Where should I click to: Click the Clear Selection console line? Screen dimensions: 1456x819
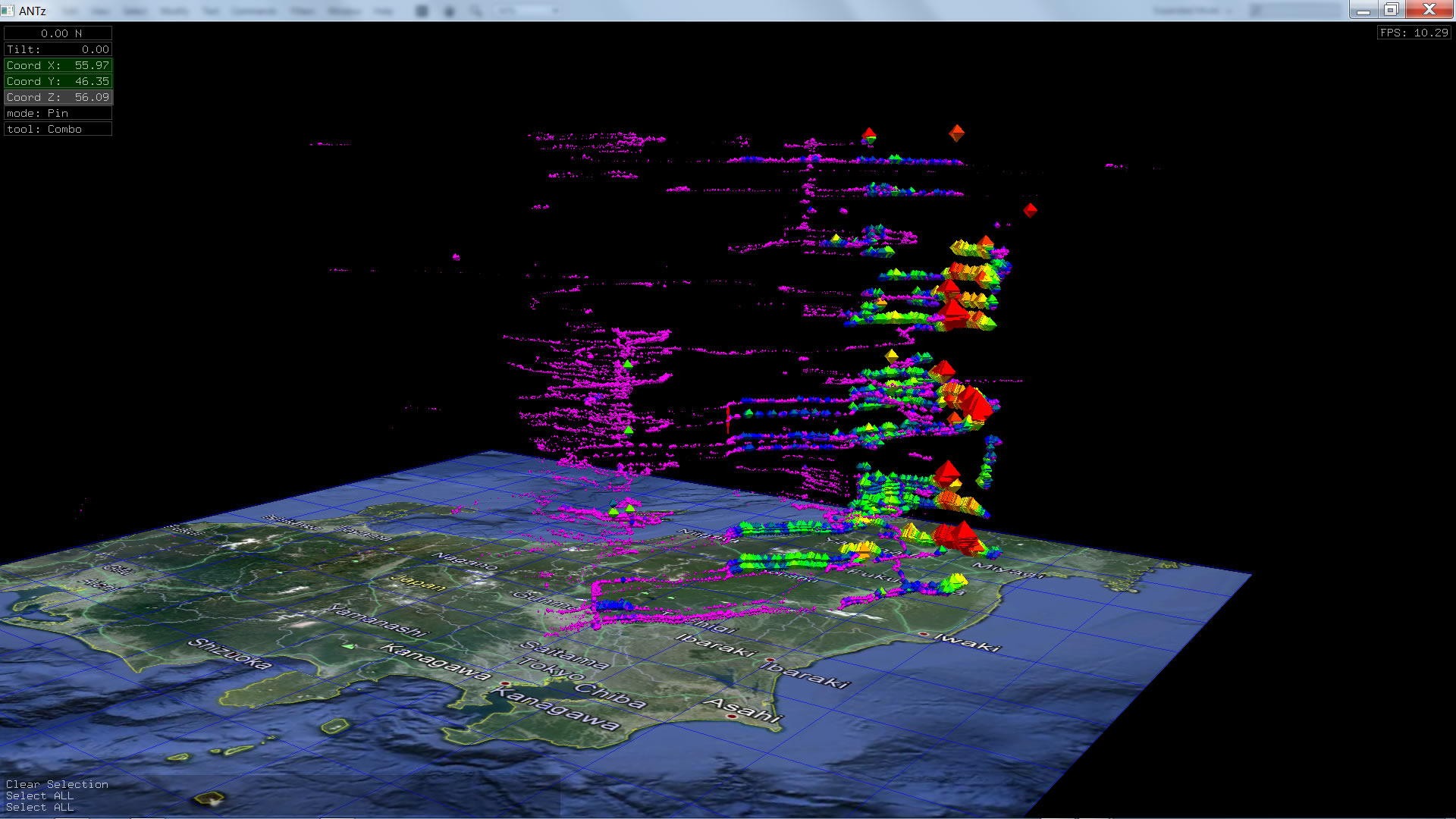pyautogui.click(x=57, y=784)
